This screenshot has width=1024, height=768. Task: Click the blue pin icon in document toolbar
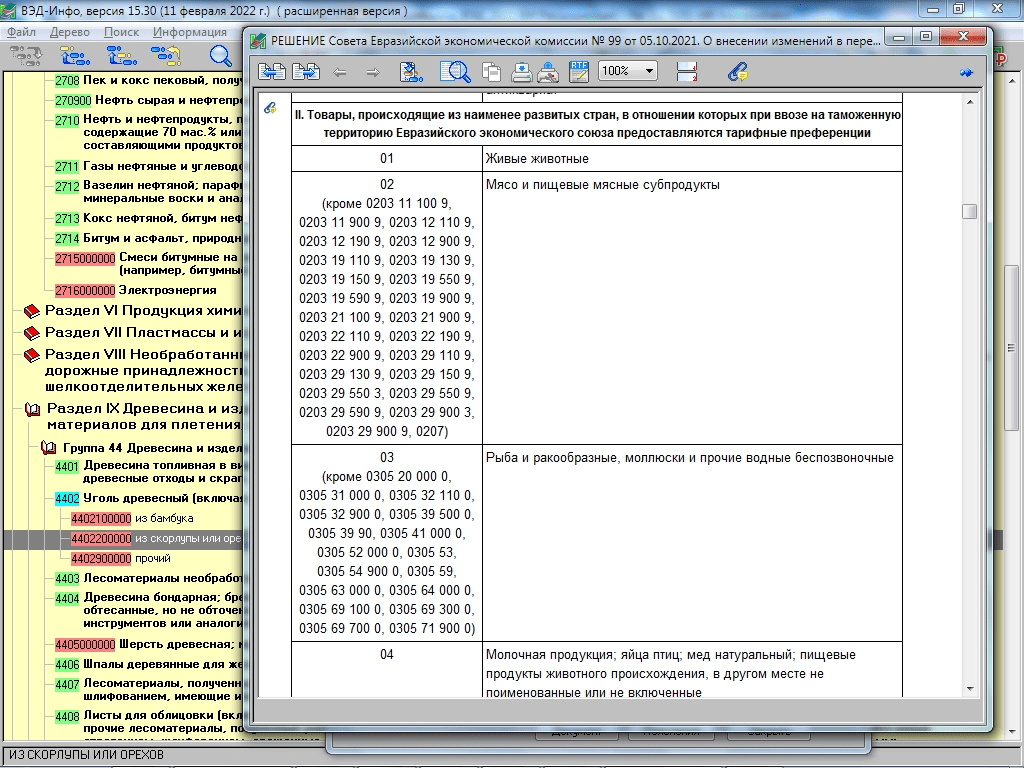966,72
